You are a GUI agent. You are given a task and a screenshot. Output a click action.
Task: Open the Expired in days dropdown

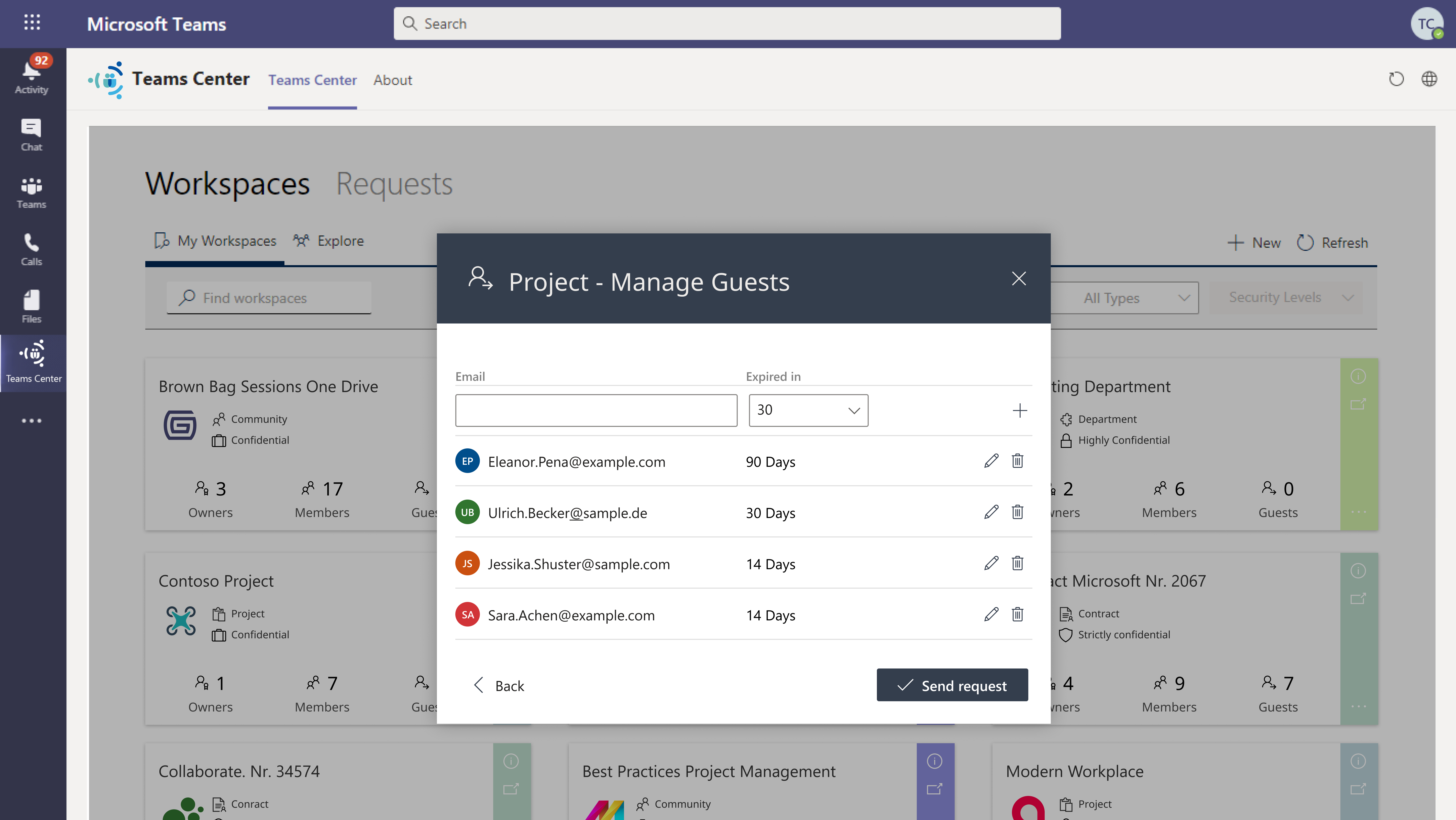click(808, 411)
